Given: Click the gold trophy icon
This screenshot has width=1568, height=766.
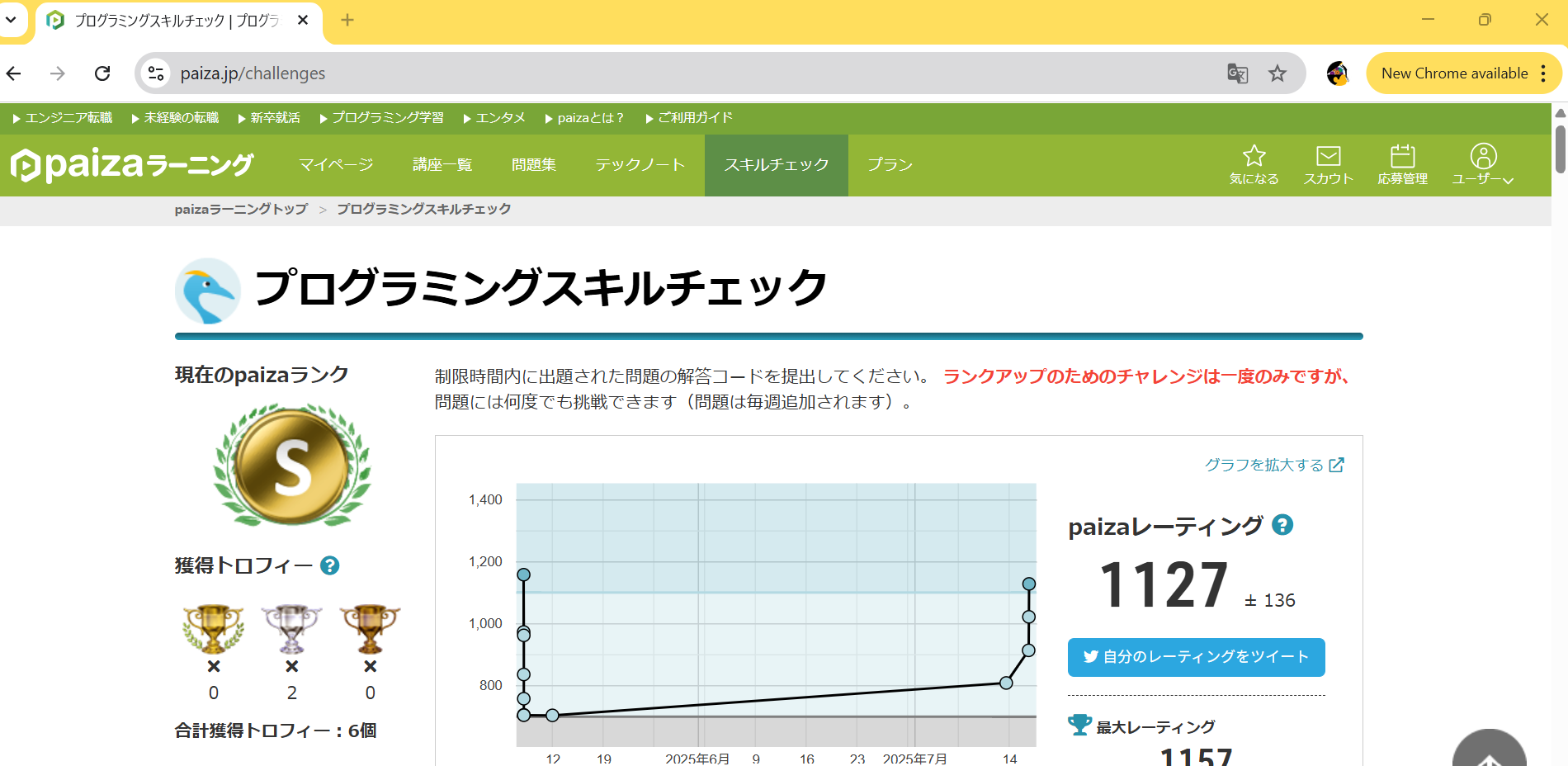Looking at the screenshot, I should click(x=214, y=629).
